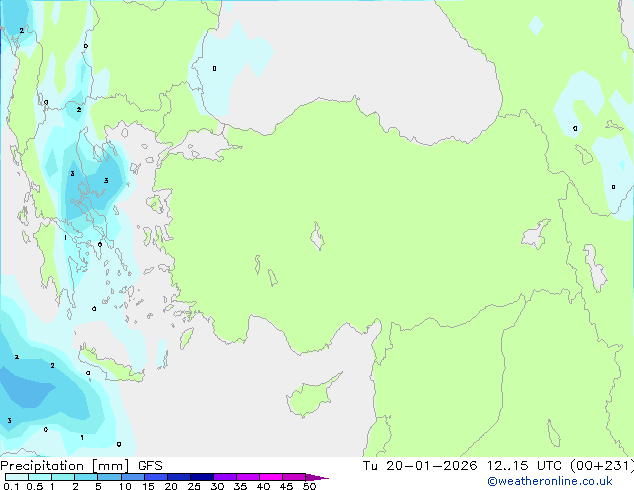Click the island of Crete on the map
This screenshot has width=634, height=490.
(x=111, y=364)
